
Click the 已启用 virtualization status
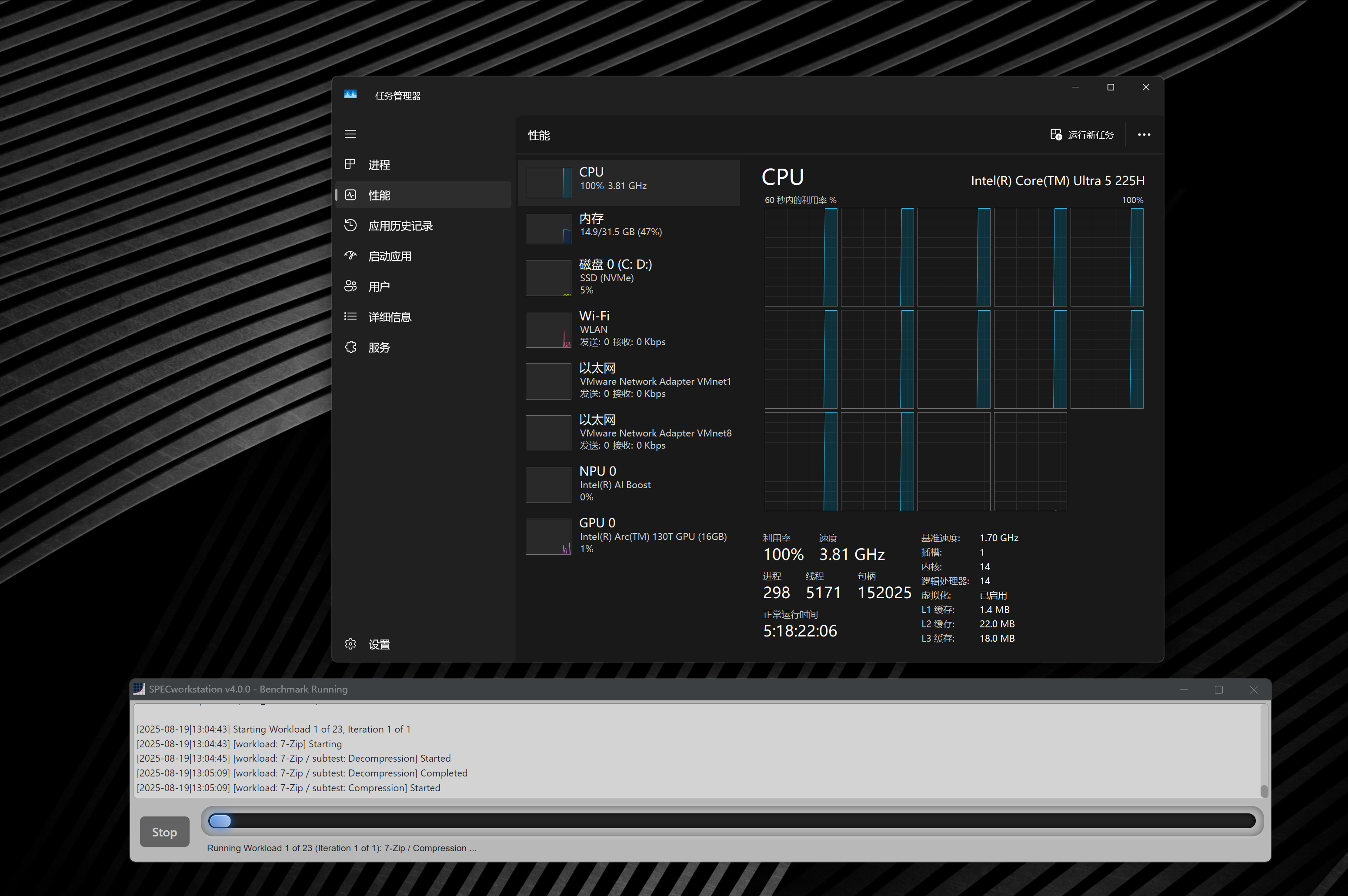(993, 596)
